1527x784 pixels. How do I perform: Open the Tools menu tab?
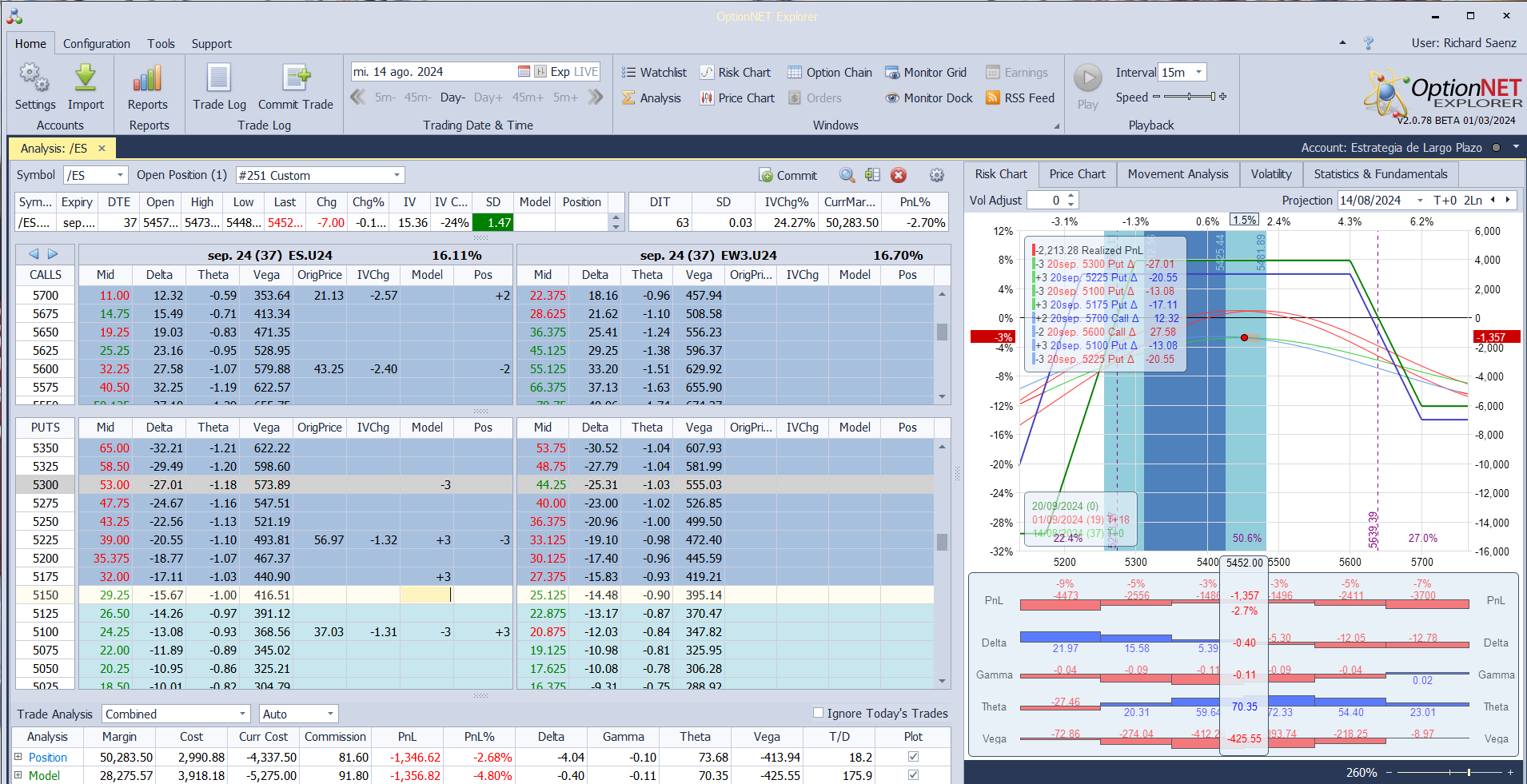tap(161, 44)
